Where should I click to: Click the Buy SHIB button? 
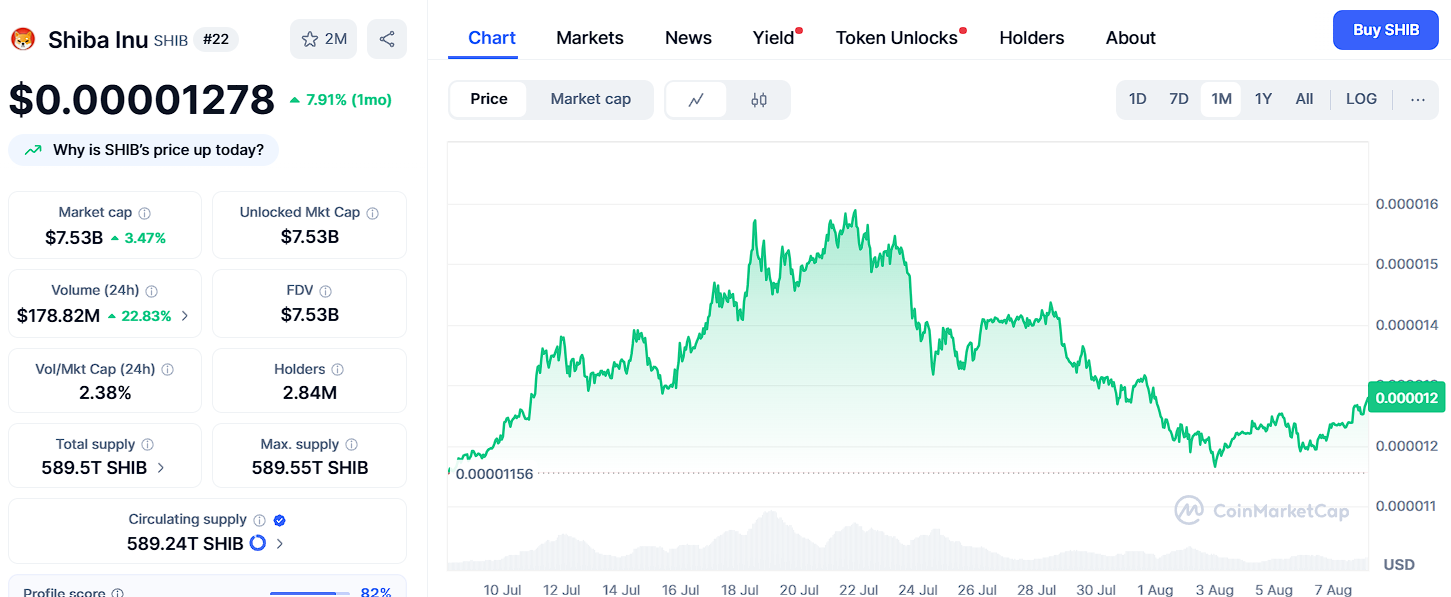click(x=1386, y=30)
